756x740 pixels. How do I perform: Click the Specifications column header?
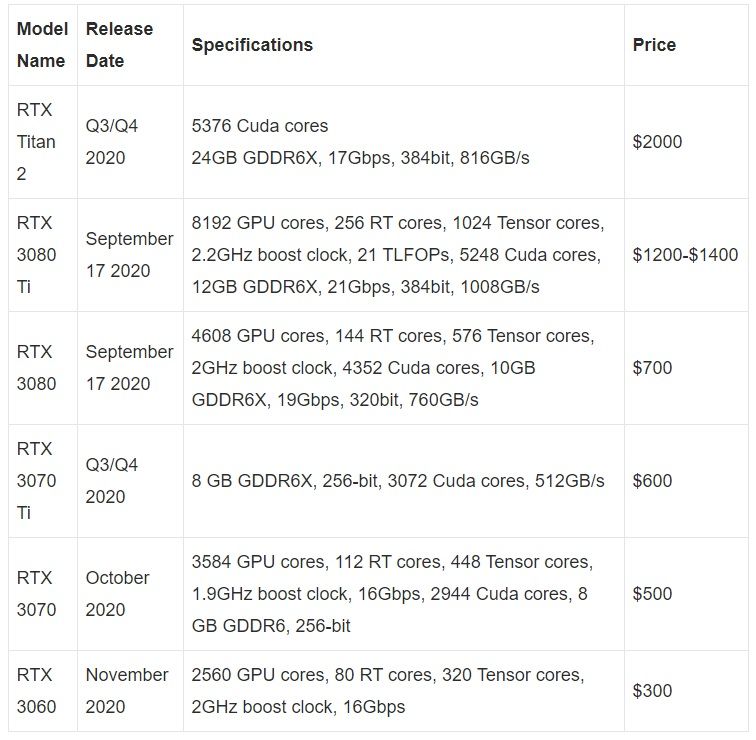252,45
